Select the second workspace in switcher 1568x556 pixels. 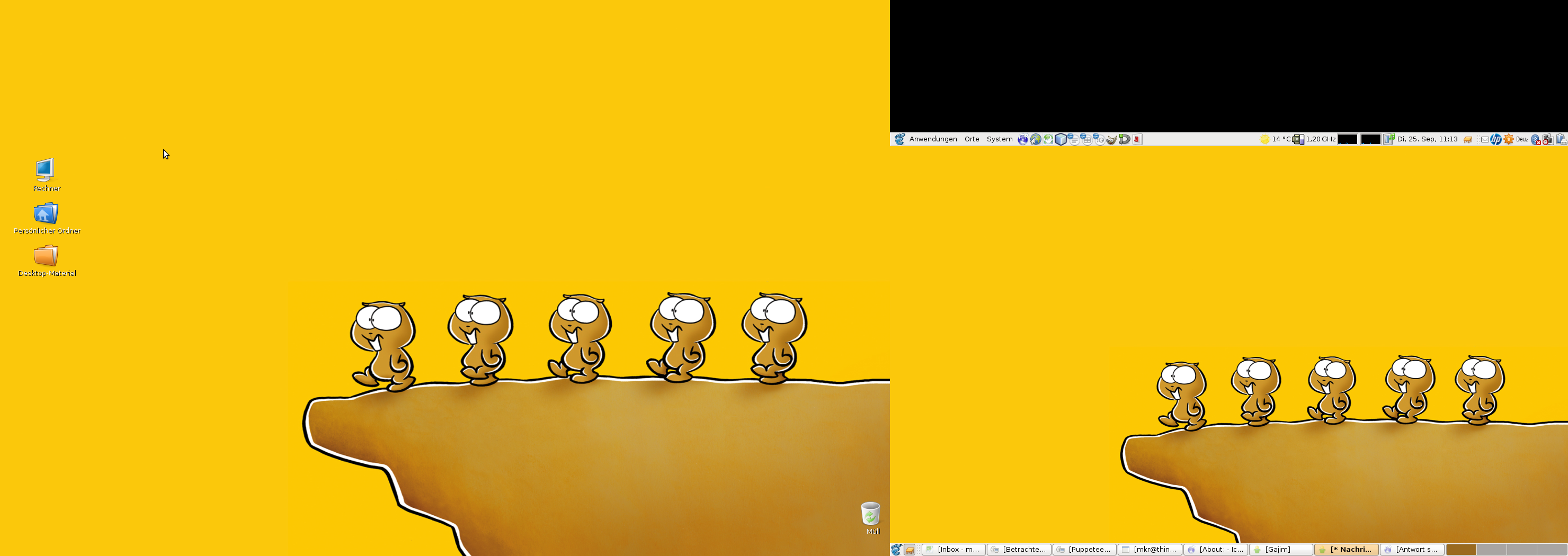pyautogui.click(x=1491, y=550)
